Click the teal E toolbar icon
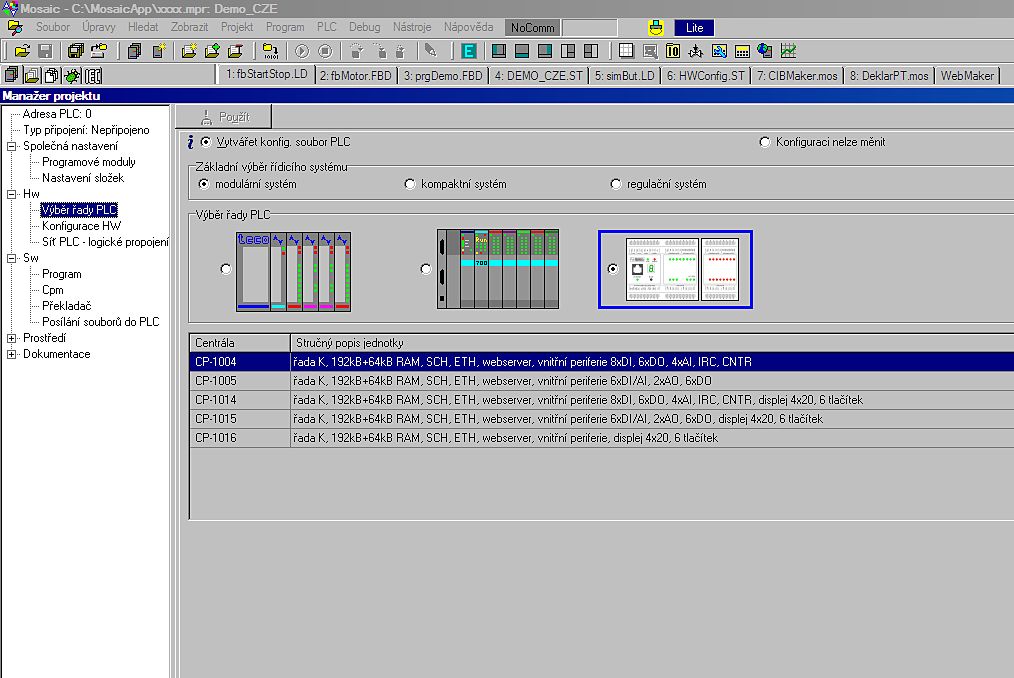This screenshot has width=1014, height=678. pos(469,50)
